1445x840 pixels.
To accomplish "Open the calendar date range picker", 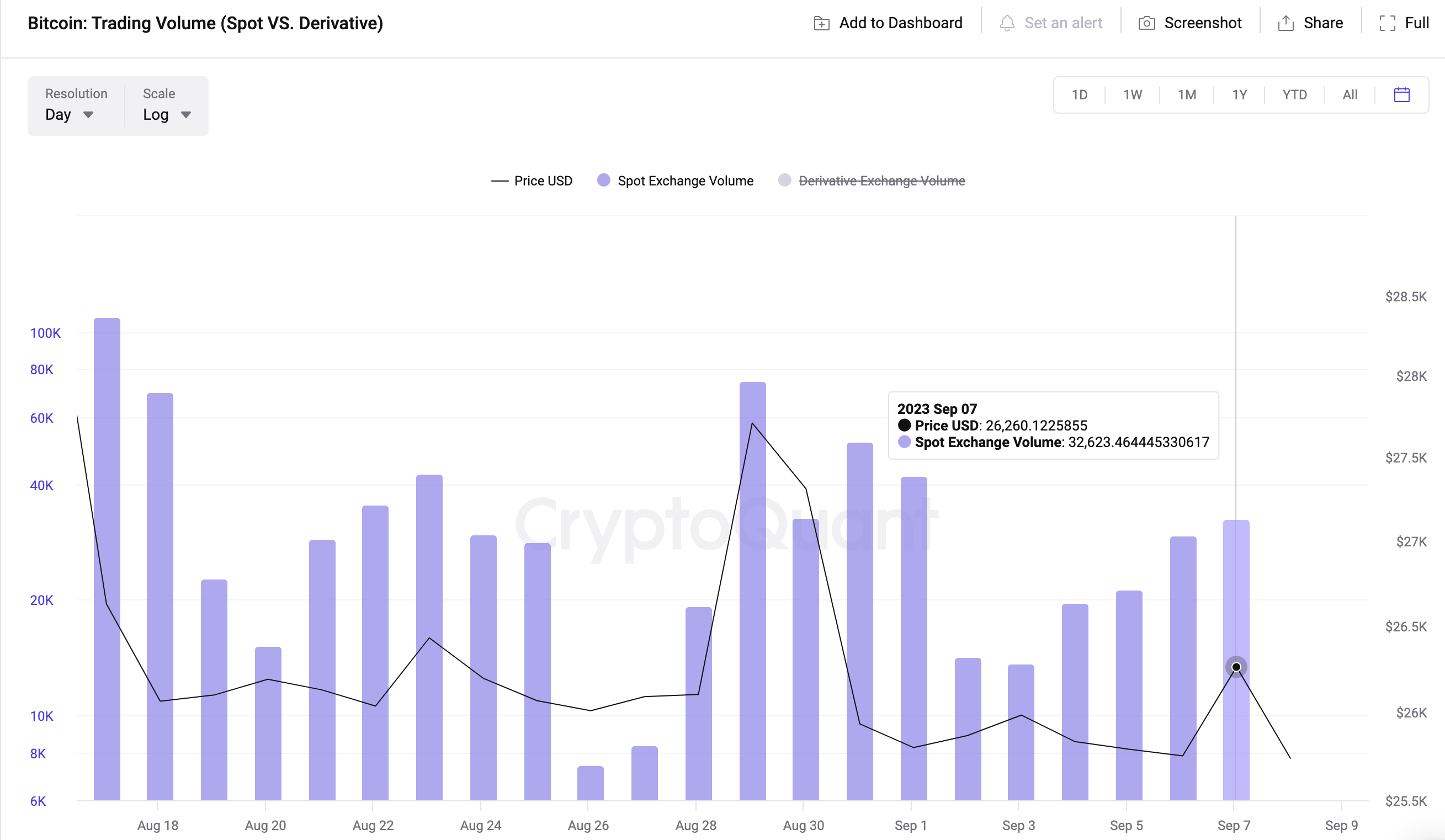I will click(1401, 94).
